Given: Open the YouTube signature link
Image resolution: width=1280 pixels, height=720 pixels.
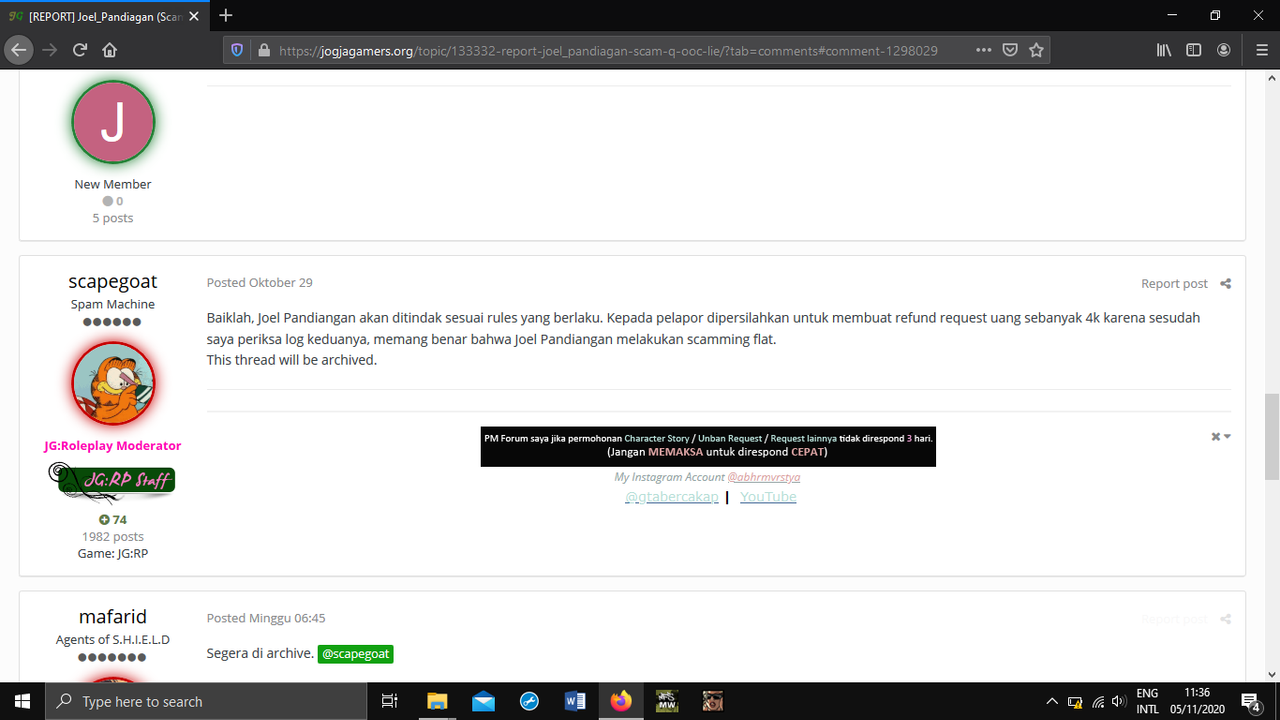Looking at the screenshot, I should [x=768, y=497].
